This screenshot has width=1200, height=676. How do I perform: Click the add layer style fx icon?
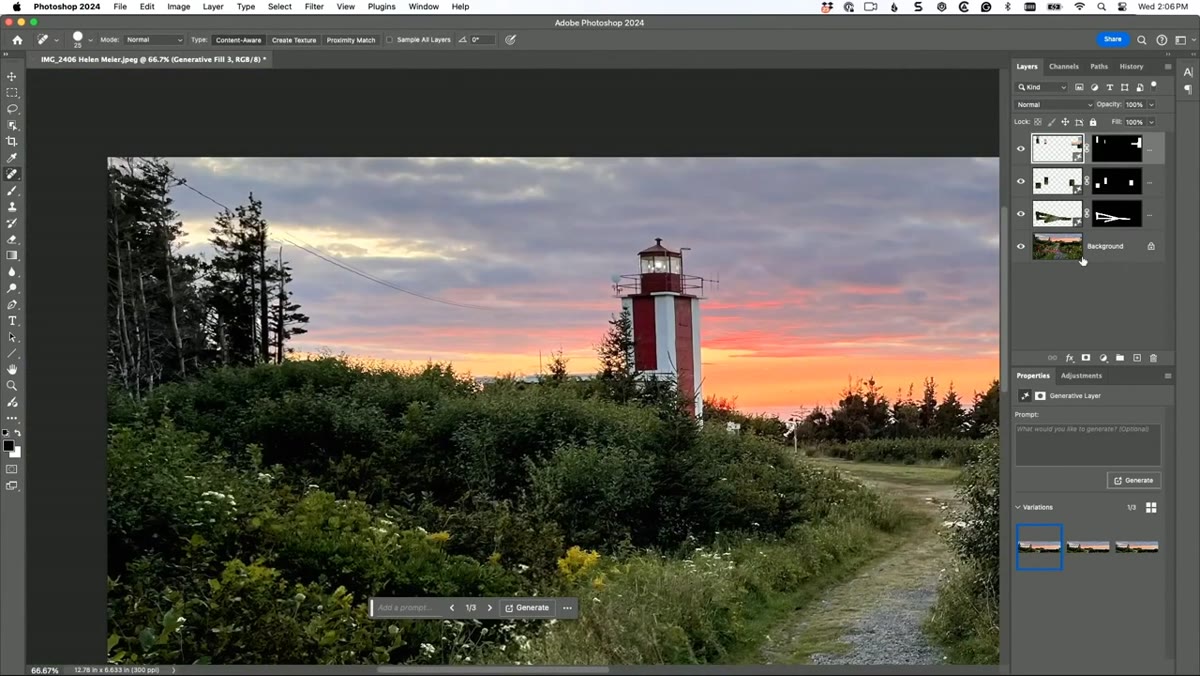(1069, 357)
